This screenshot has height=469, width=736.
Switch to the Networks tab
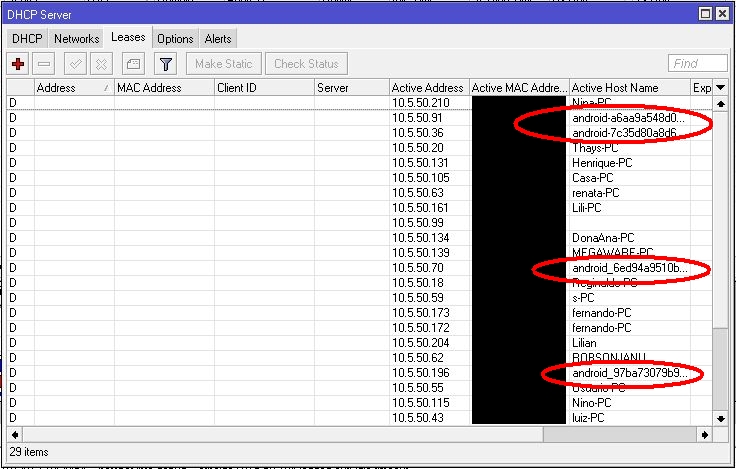[x=77, y=38]
